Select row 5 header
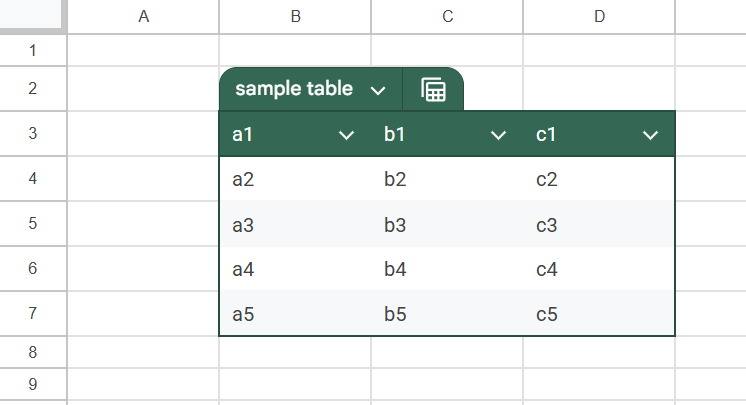 click(x=33, y=223)
